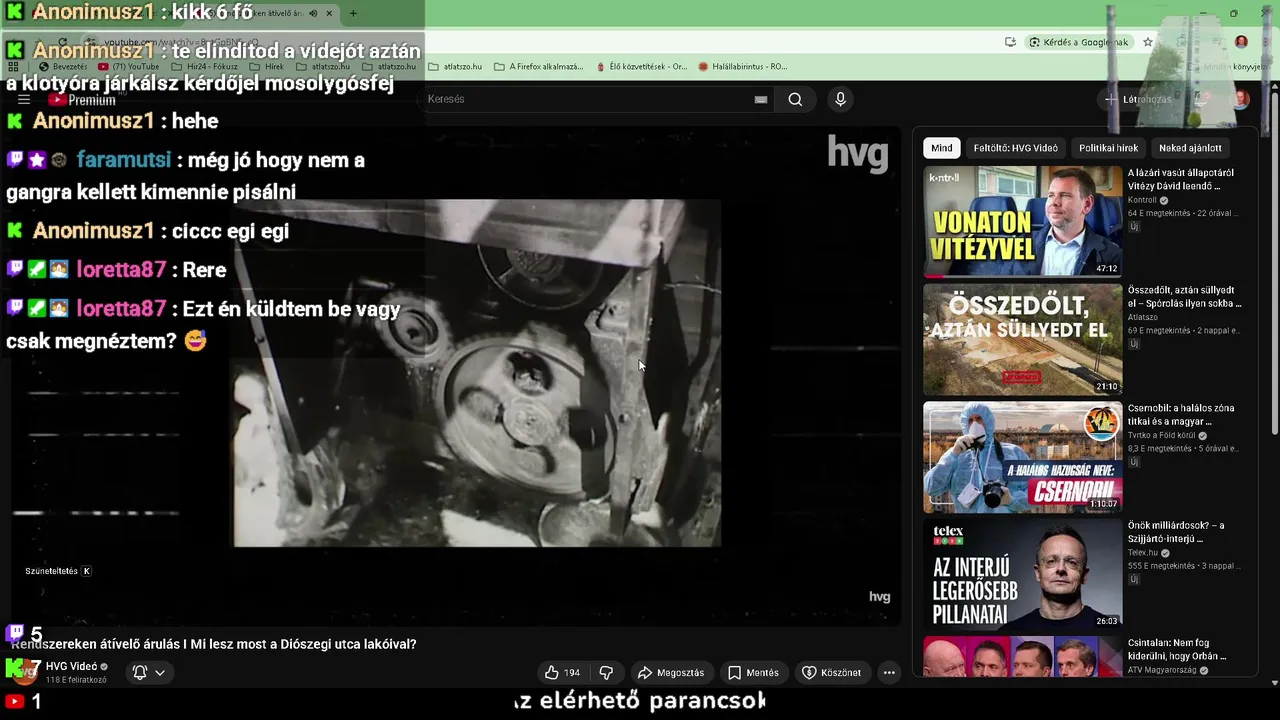Open the Telex Az interjú legerősebb pillanatai thumbnail
Screen dimensions: 1280x720
pyautogui.click(x=1022, y=574)
